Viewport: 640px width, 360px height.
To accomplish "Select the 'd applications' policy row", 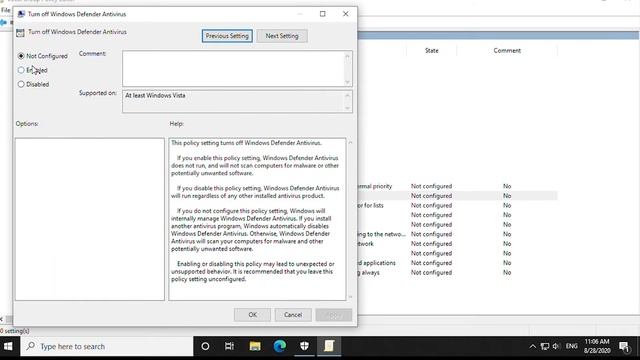I will coord(457,263).
